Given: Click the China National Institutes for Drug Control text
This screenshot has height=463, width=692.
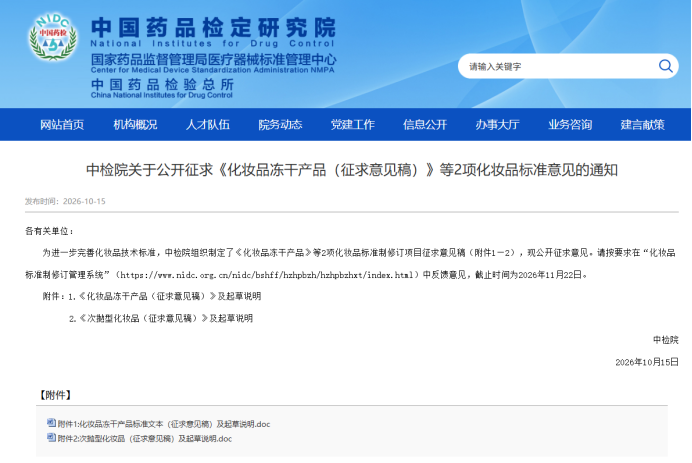Looking at the screenshot, I should (x=162, y=95).
